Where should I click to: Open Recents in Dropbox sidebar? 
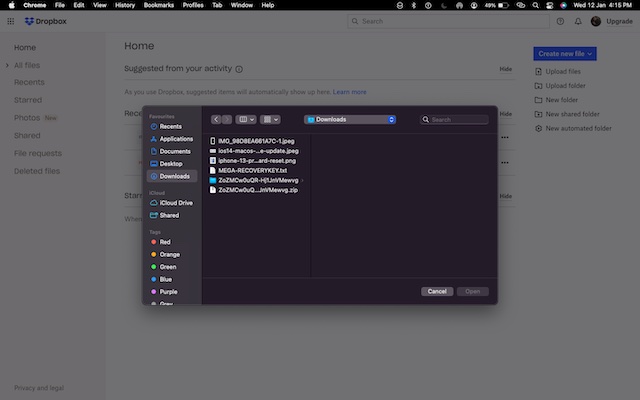tap(29, 82)
